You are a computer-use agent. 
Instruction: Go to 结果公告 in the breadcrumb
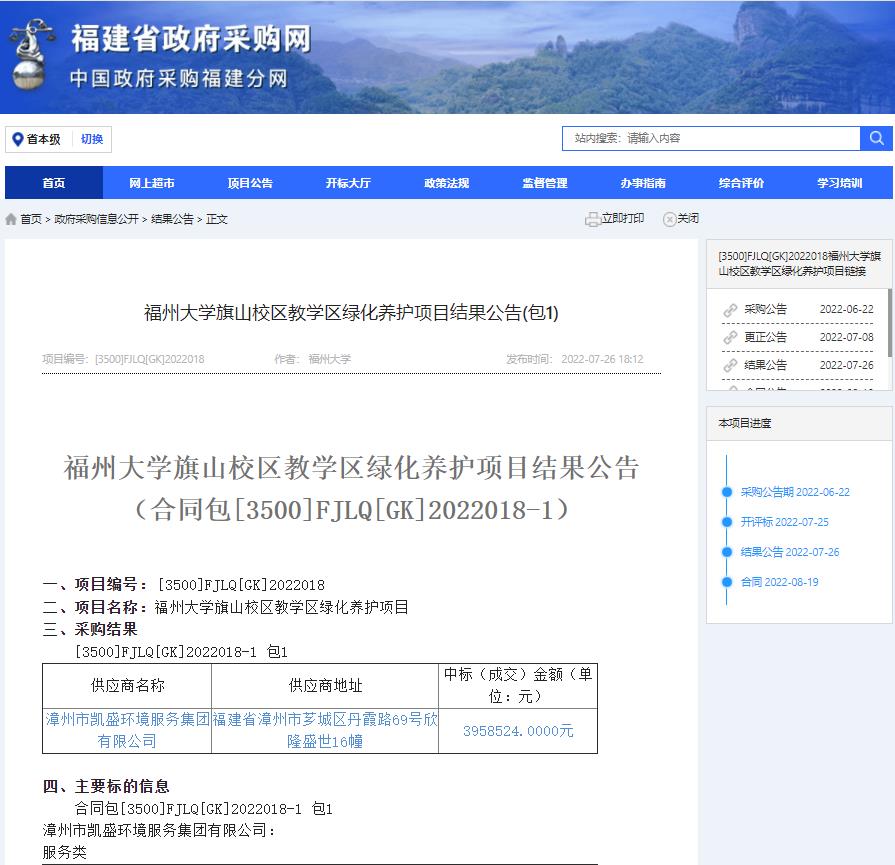(172, 219)
